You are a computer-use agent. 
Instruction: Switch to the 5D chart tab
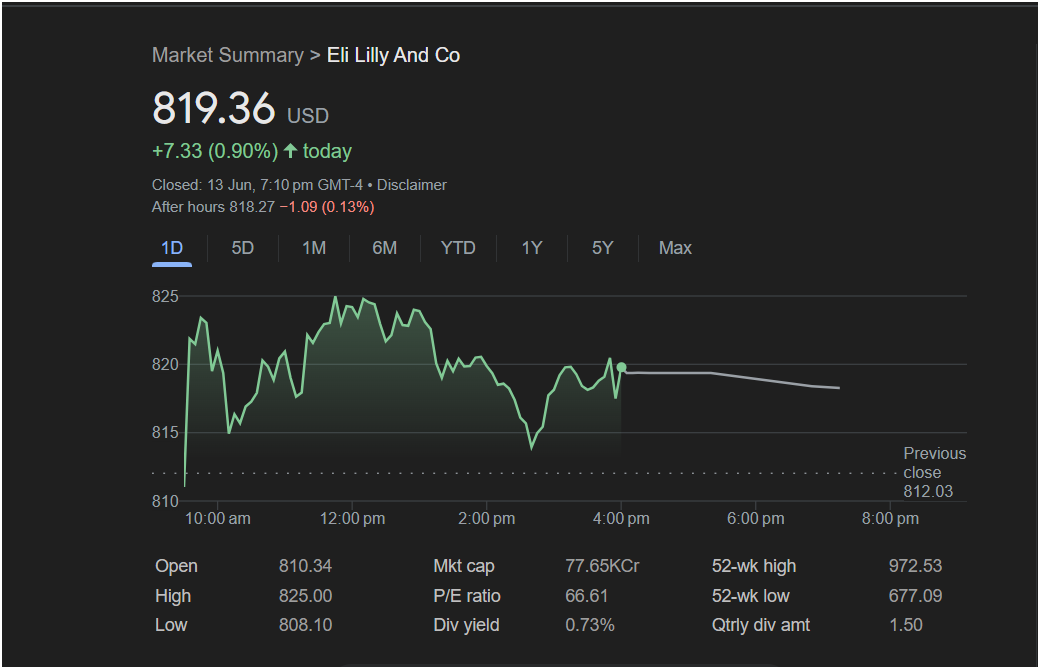point(243,249)
